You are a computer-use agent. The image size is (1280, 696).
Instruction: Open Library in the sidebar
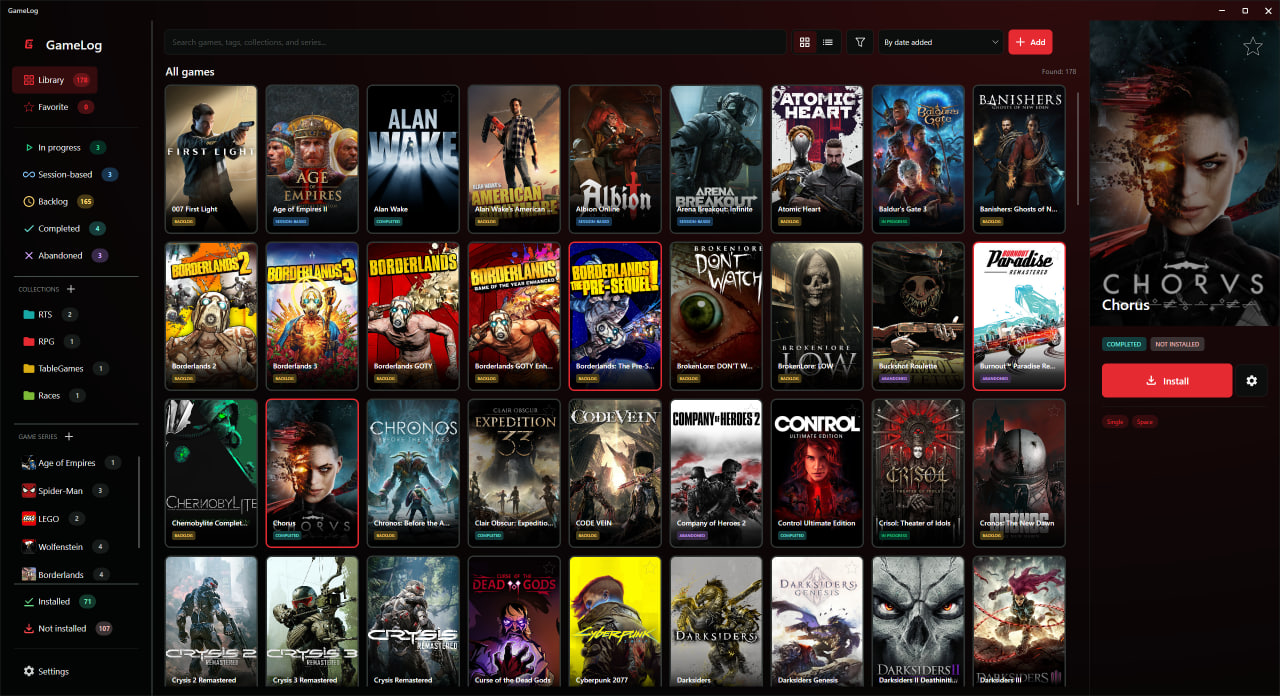[x=55, y=80]
